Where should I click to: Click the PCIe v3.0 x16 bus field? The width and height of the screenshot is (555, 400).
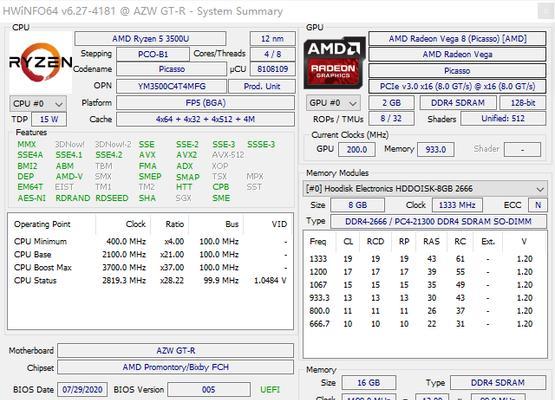[x=457, y=86]
